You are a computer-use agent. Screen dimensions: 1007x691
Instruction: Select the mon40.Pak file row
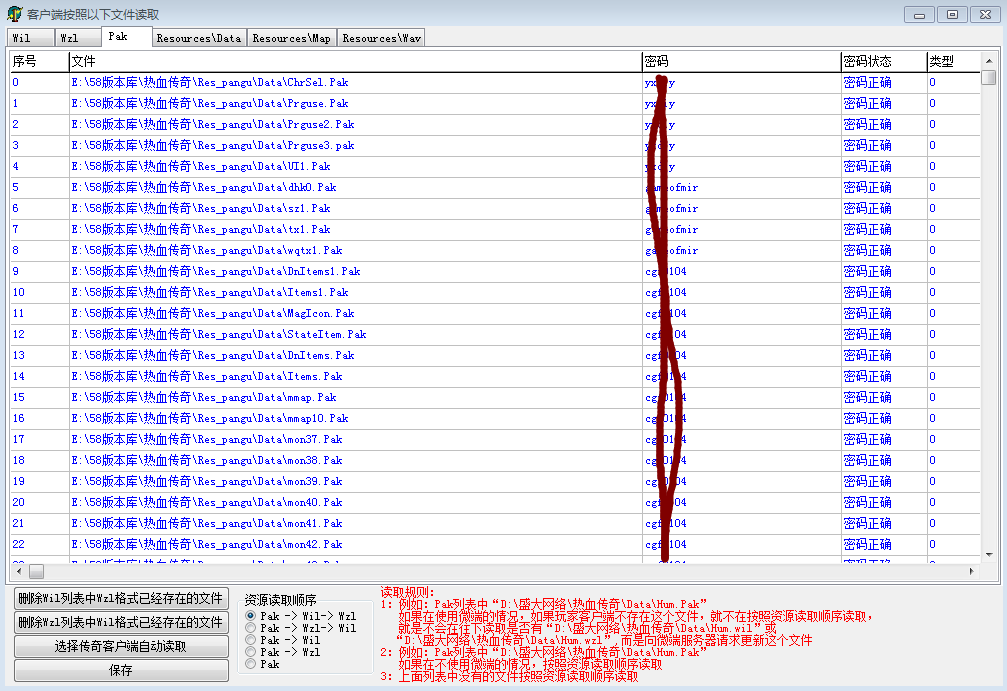coord(495,502)
